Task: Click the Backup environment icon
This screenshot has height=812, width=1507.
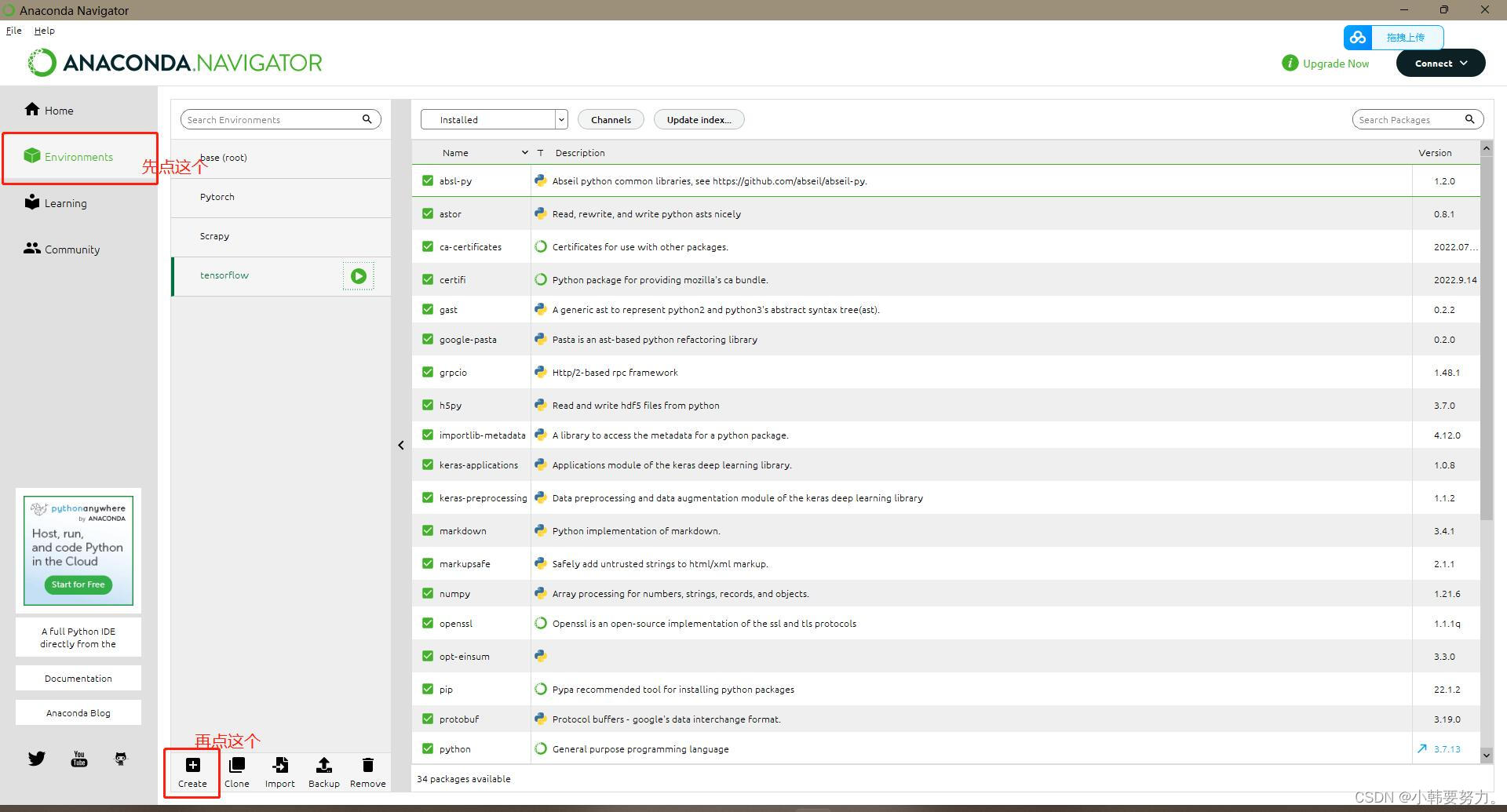Action: (323, 765)
